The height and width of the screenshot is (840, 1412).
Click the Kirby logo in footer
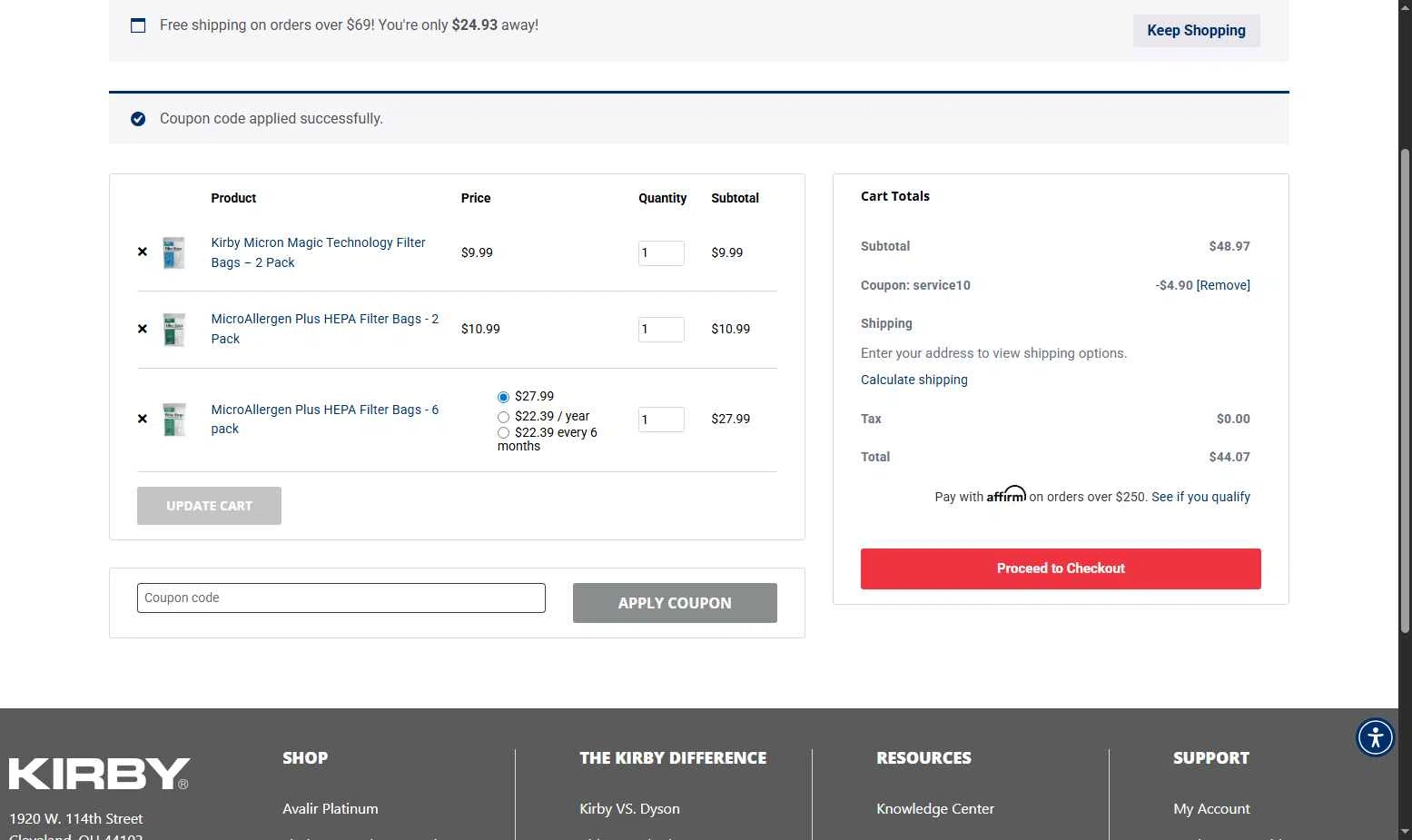pos(100,774)
